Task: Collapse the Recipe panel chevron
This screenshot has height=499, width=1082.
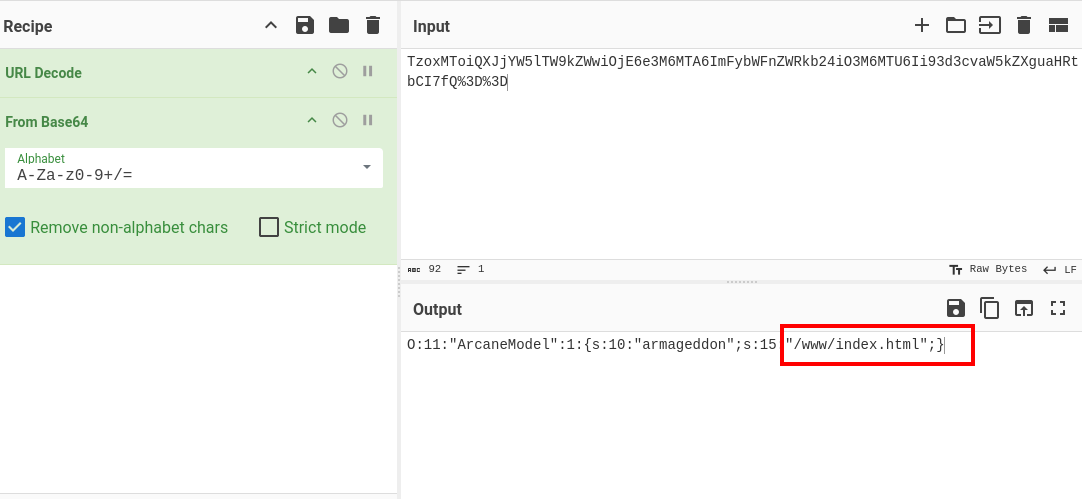Action: (271, 26)
